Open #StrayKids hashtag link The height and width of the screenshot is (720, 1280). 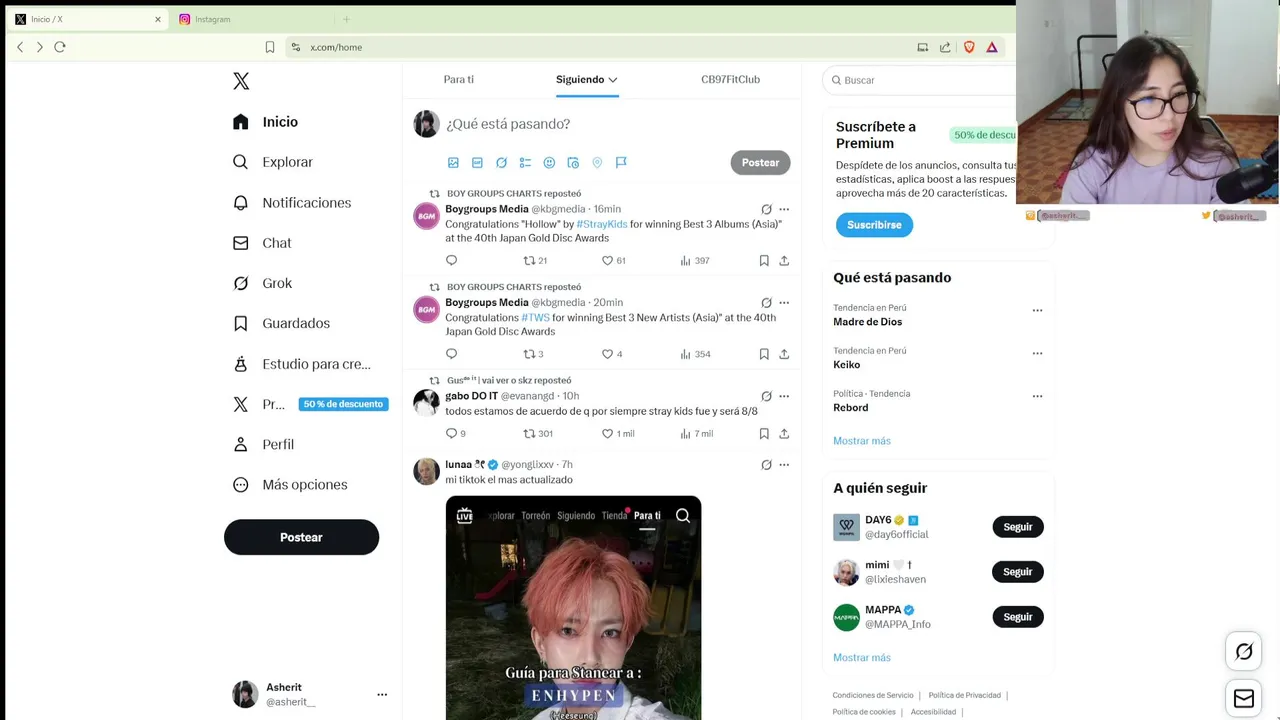click(x=602, y=224)
